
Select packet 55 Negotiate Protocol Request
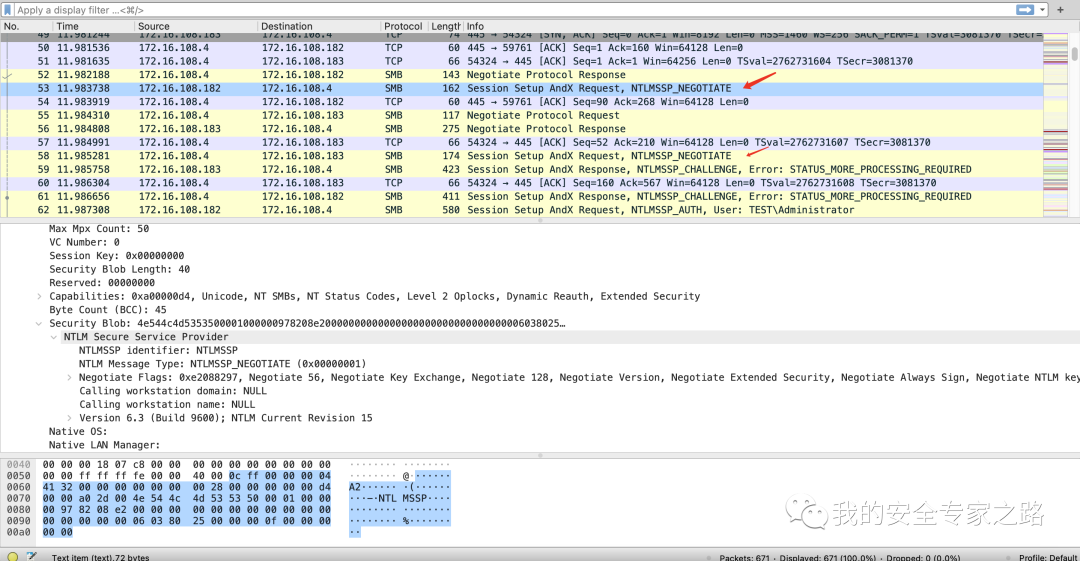tap(521, 115)
